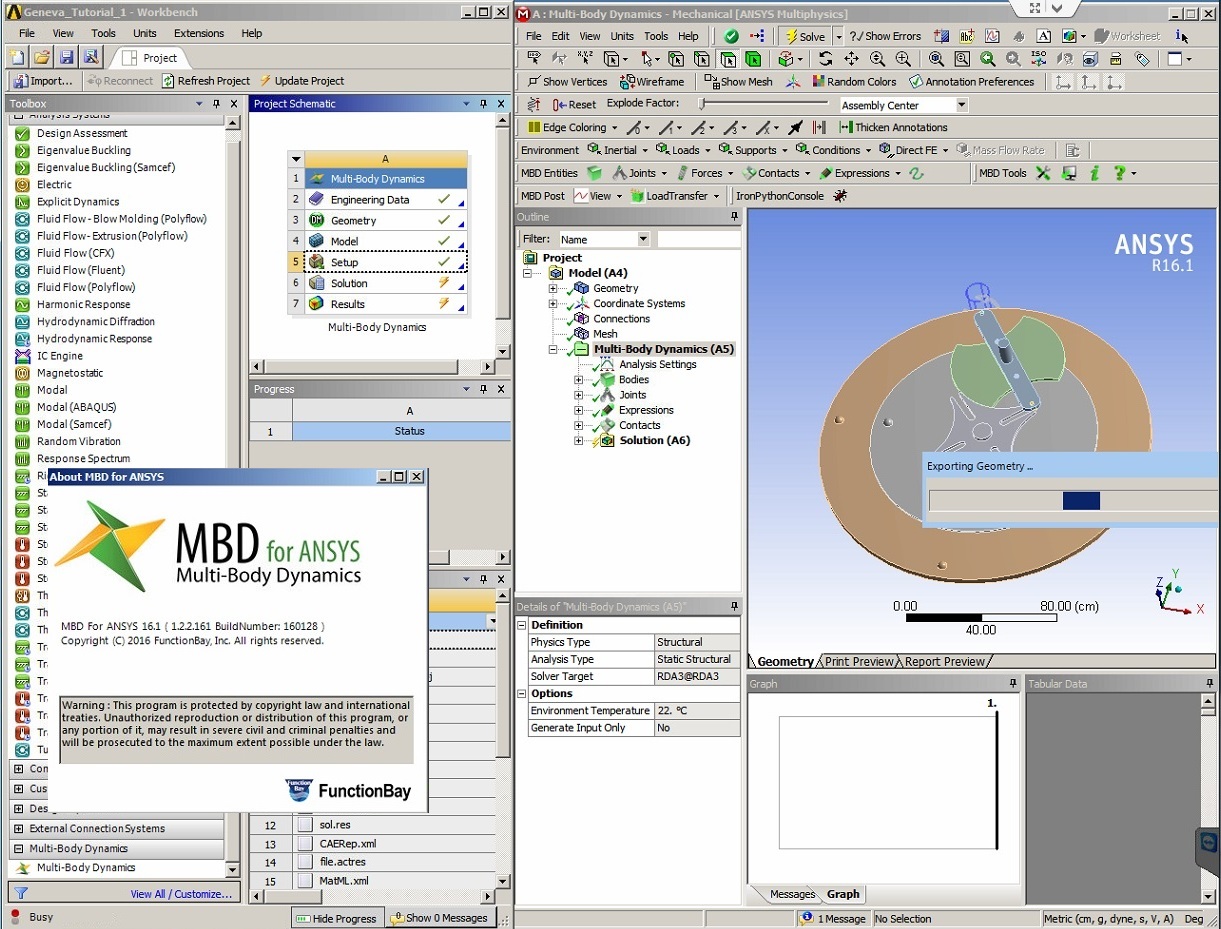Click Refresh Project button
Viewport: 1221px width, 929px height.
tap(206, 81)
